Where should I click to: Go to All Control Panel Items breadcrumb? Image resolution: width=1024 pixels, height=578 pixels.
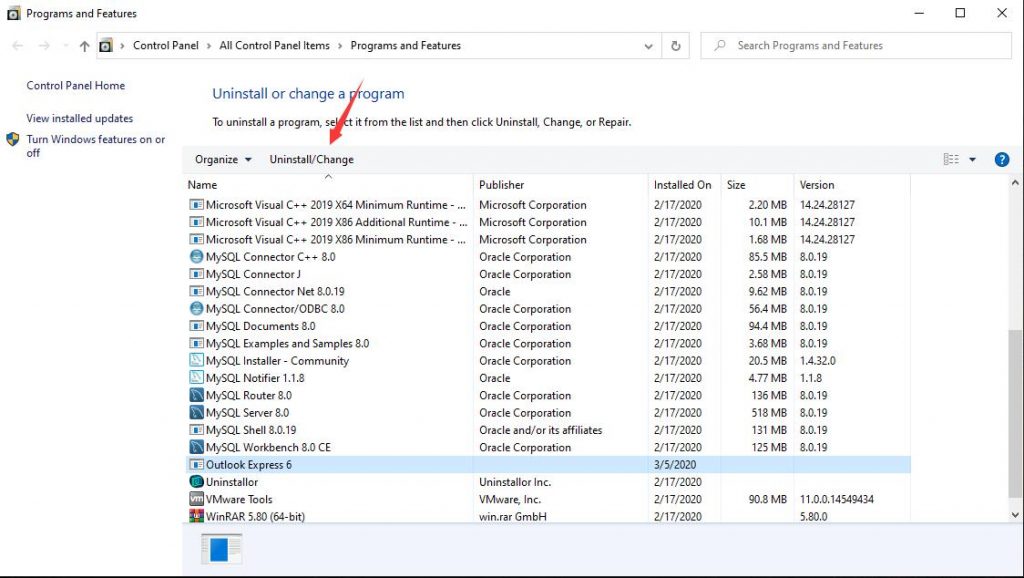pos(274,46)
